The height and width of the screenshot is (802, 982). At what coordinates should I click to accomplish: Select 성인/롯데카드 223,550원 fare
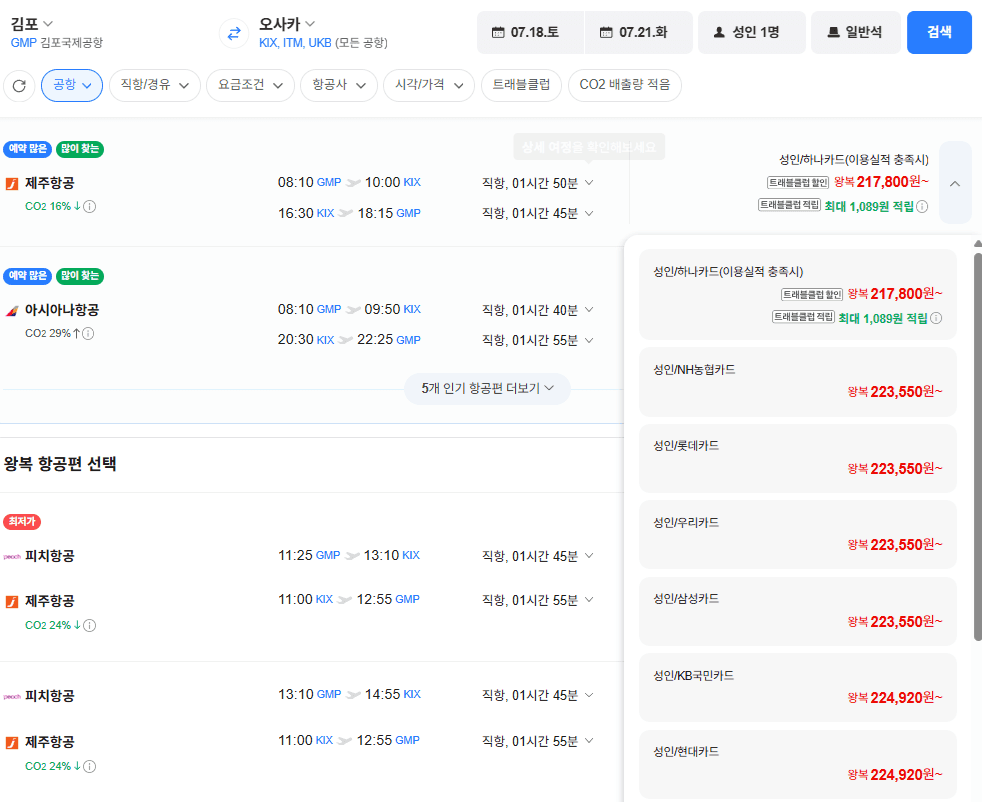pyautogui.click(x=797, y=458)
